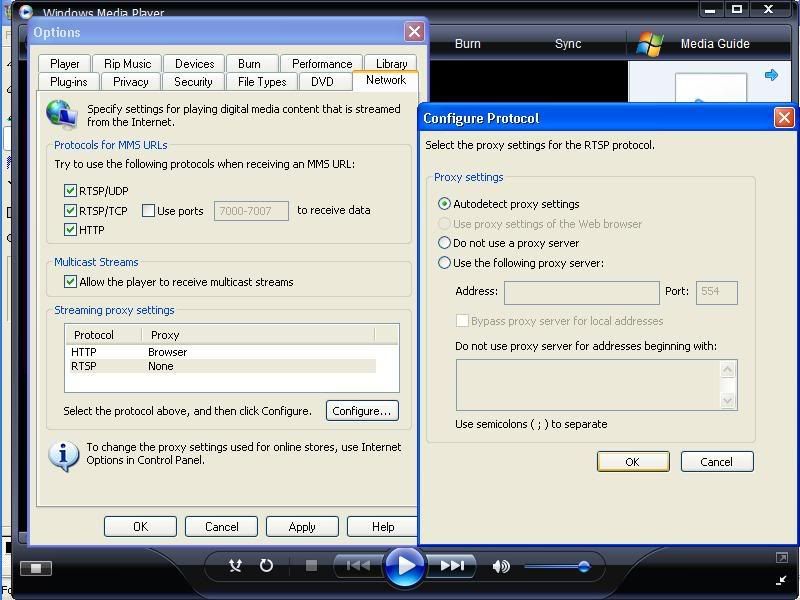Stop playback with the square Stop button
The image size is (800, 600).
tap(311, 565)
